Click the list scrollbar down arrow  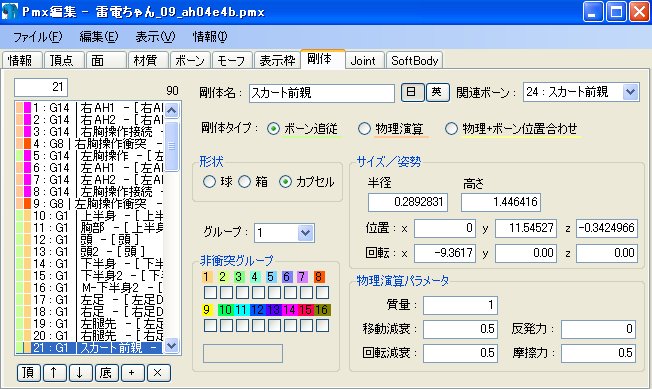click(x=172, y=345)
